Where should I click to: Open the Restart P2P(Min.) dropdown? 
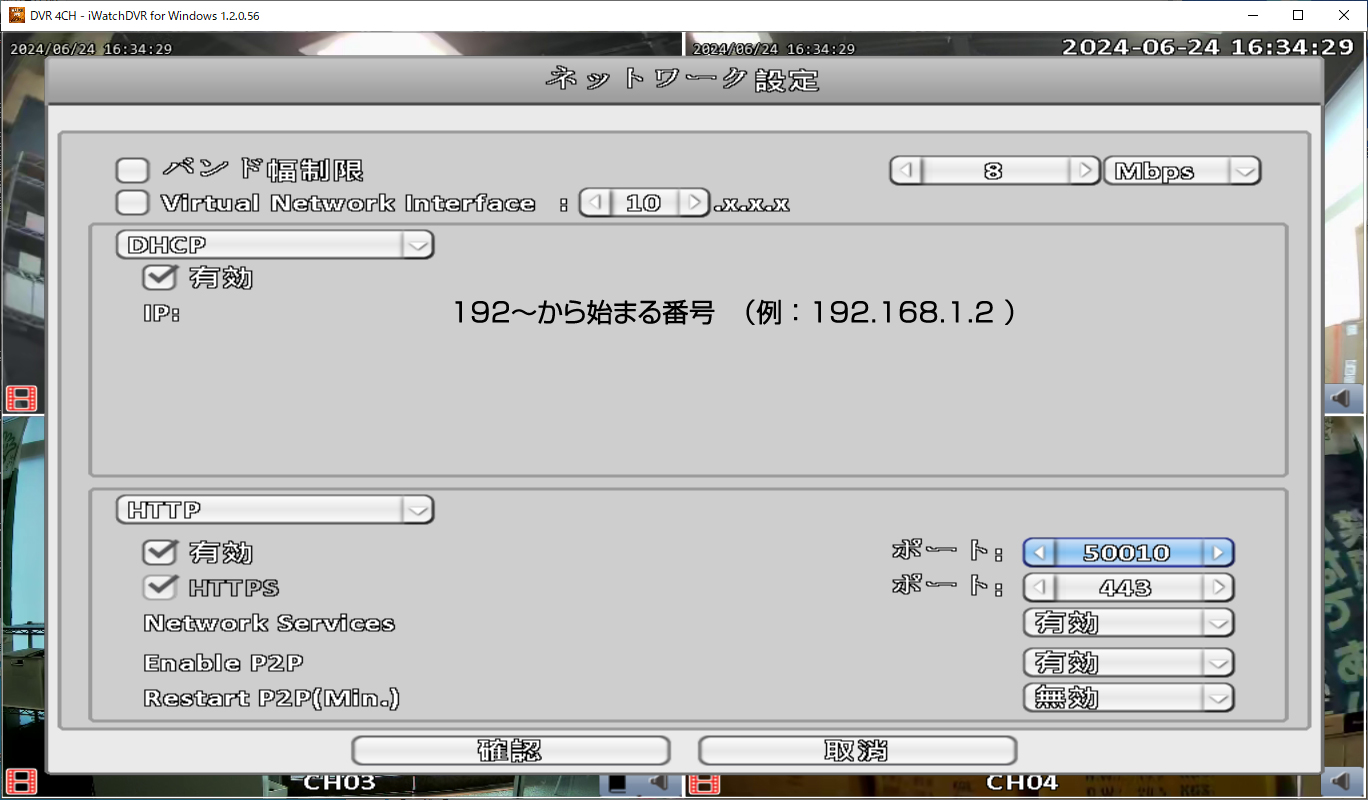1129,697
